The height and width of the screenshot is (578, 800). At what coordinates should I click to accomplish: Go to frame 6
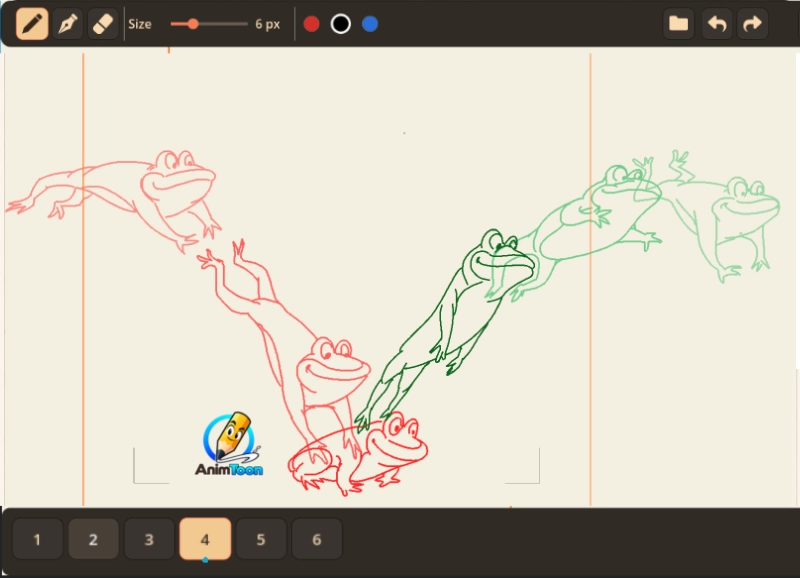(x=317, y=539)
